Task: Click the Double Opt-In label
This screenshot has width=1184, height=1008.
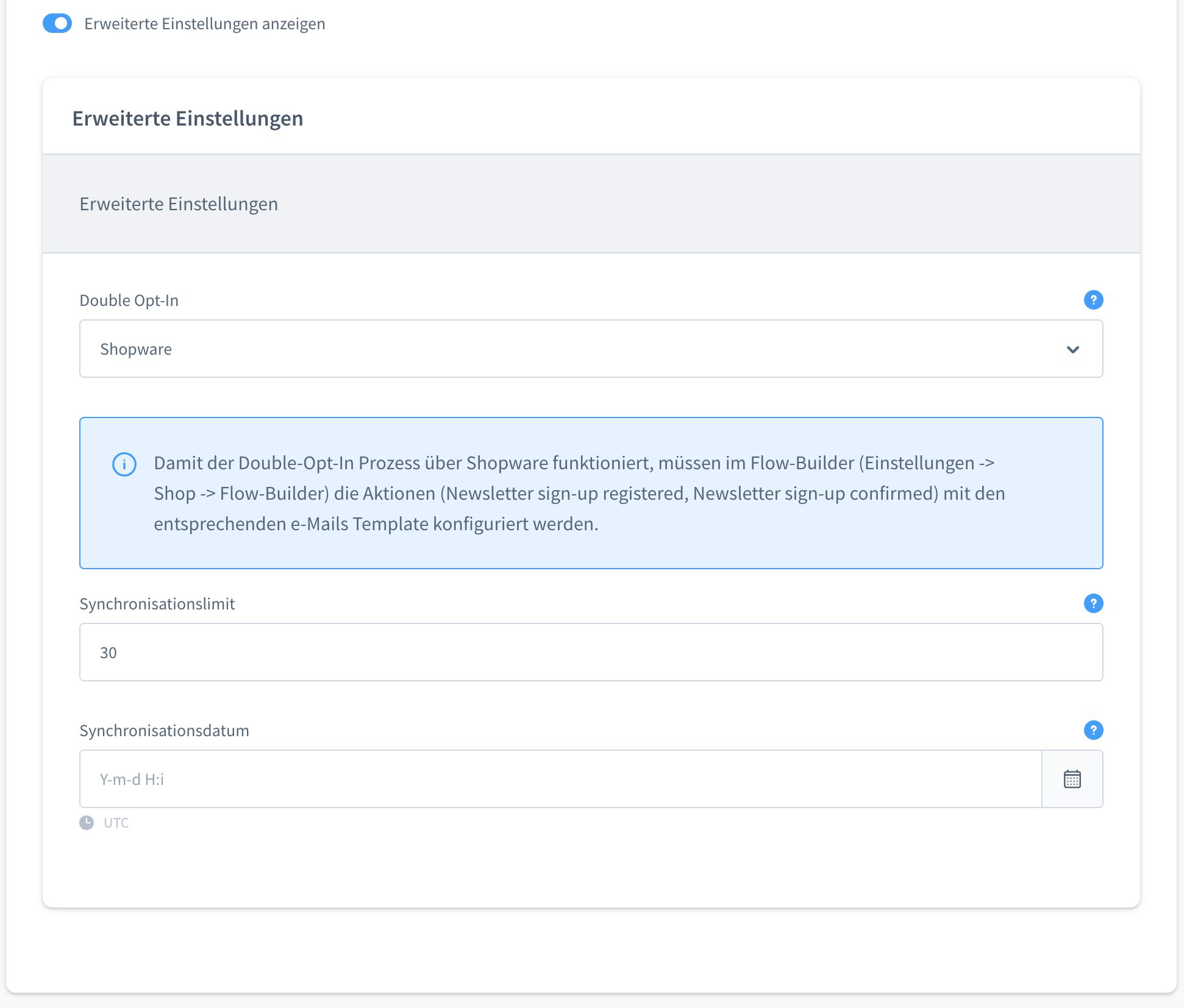Action: pos(129,300)
